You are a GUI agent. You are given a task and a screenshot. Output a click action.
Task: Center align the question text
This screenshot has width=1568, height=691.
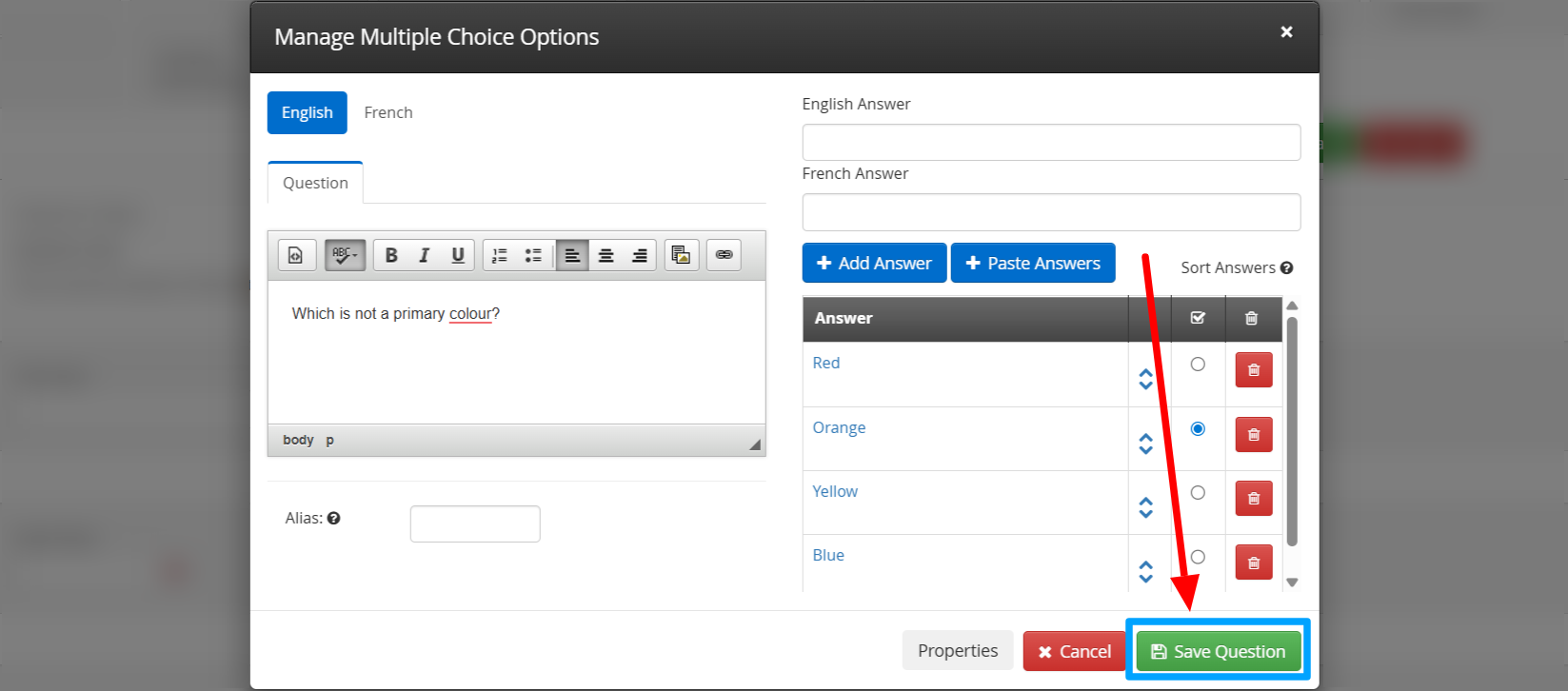[605, 255]
